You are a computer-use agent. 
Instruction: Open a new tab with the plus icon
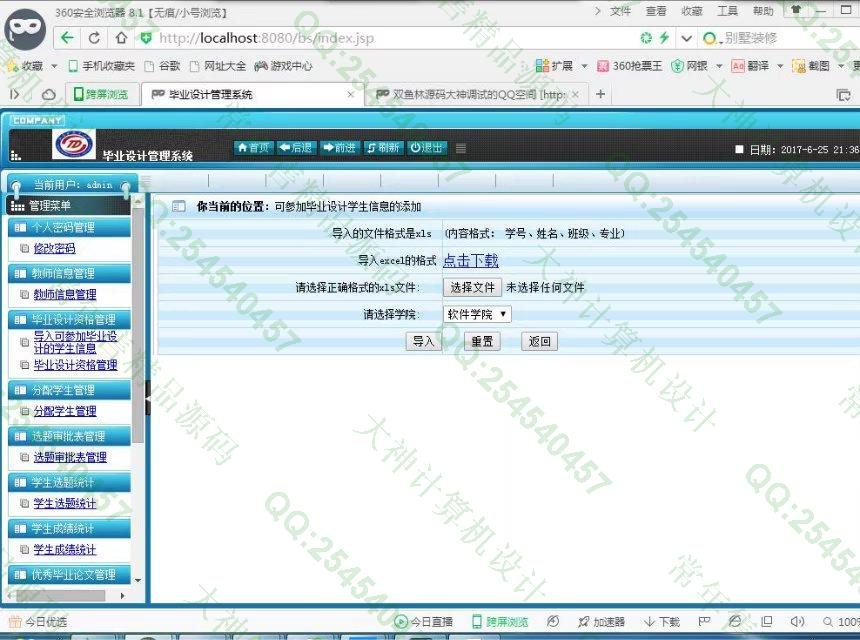(x=600, y=94)
